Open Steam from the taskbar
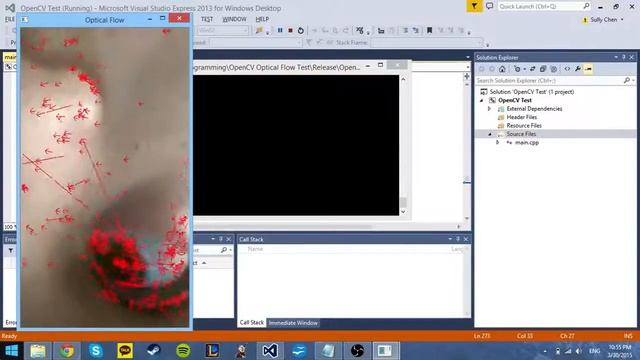 coord(154,351)
